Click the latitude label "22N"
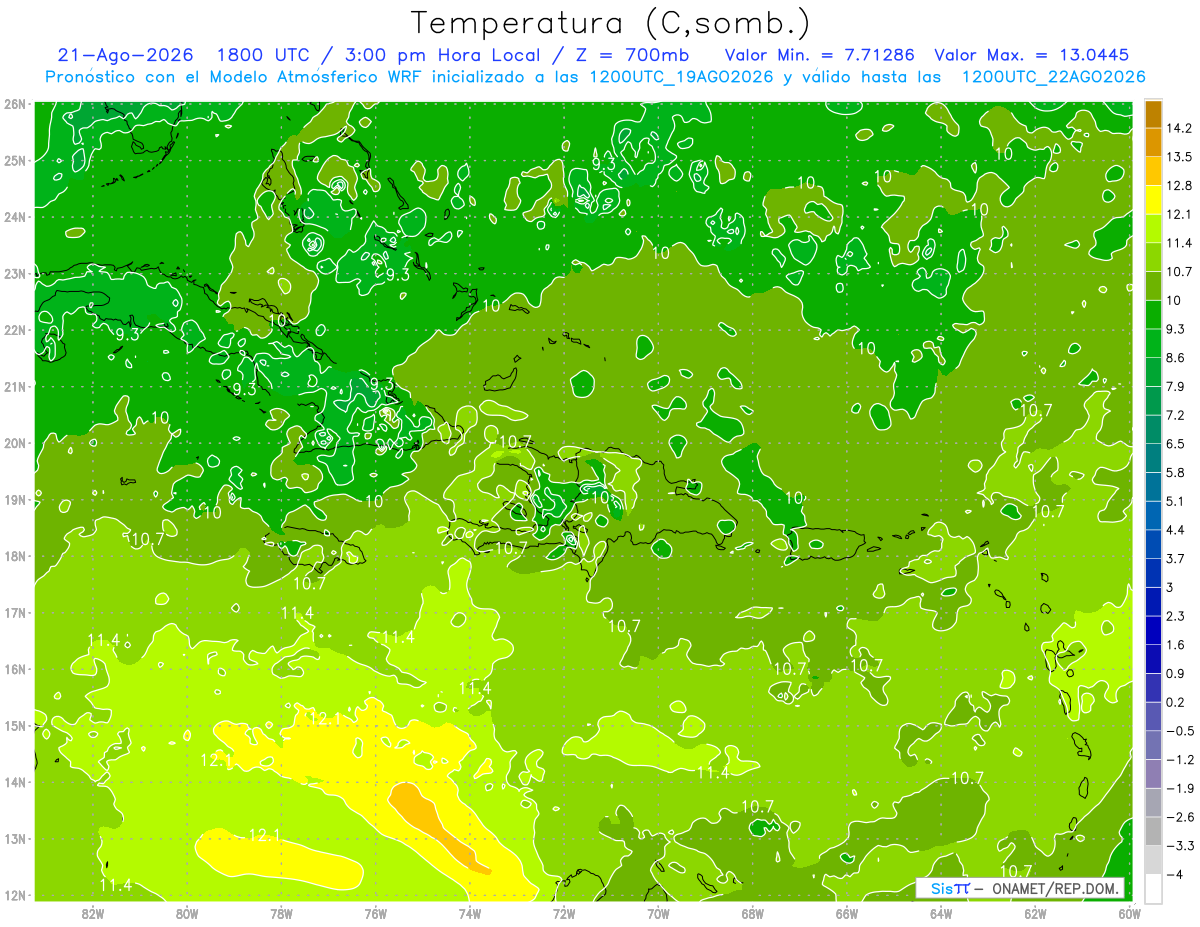Viewport: 1200px width, 927px height. pyautogui.click(x=15, y=330)
